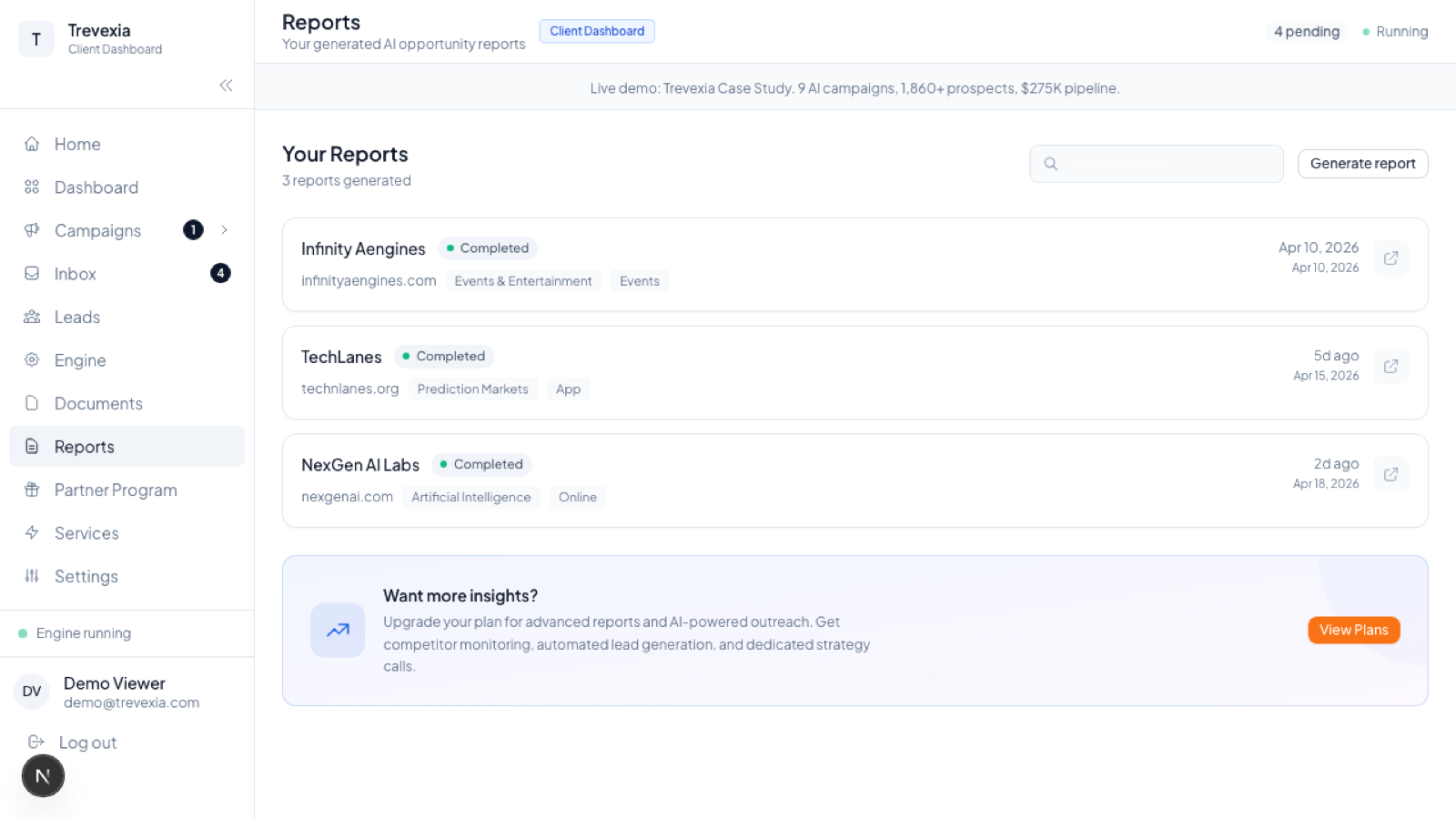Click the Campaigns notification badge 1

pos(193,230)
